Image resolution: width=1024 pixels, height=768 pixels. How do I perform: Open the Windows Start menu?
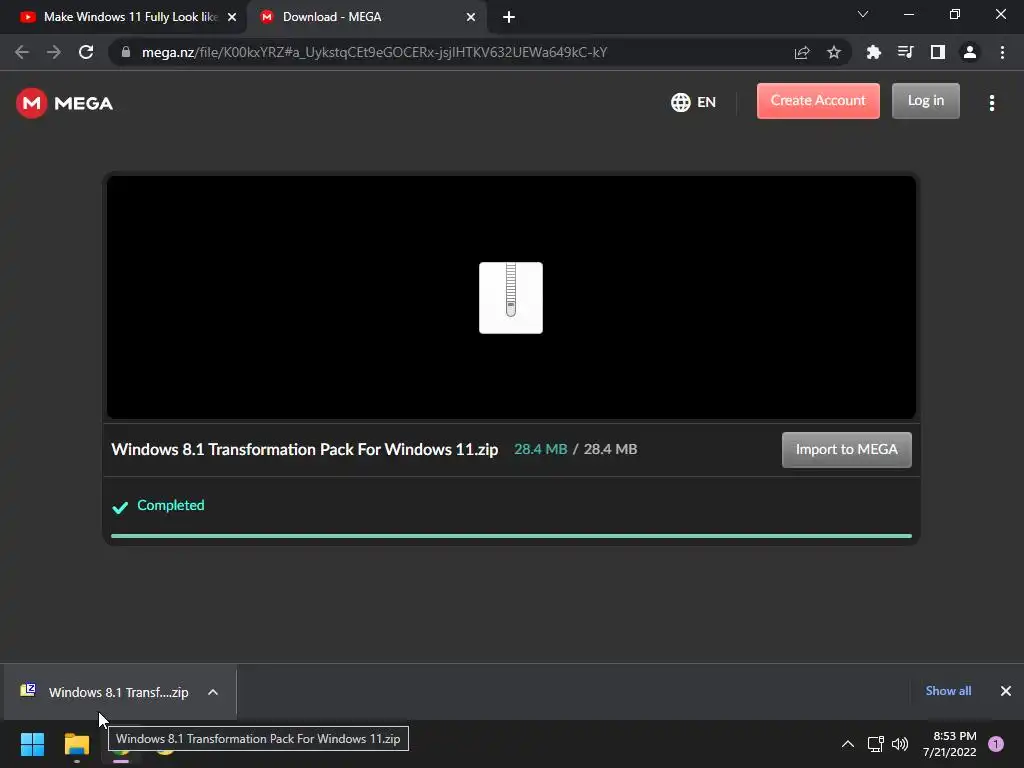coord(32,744)
